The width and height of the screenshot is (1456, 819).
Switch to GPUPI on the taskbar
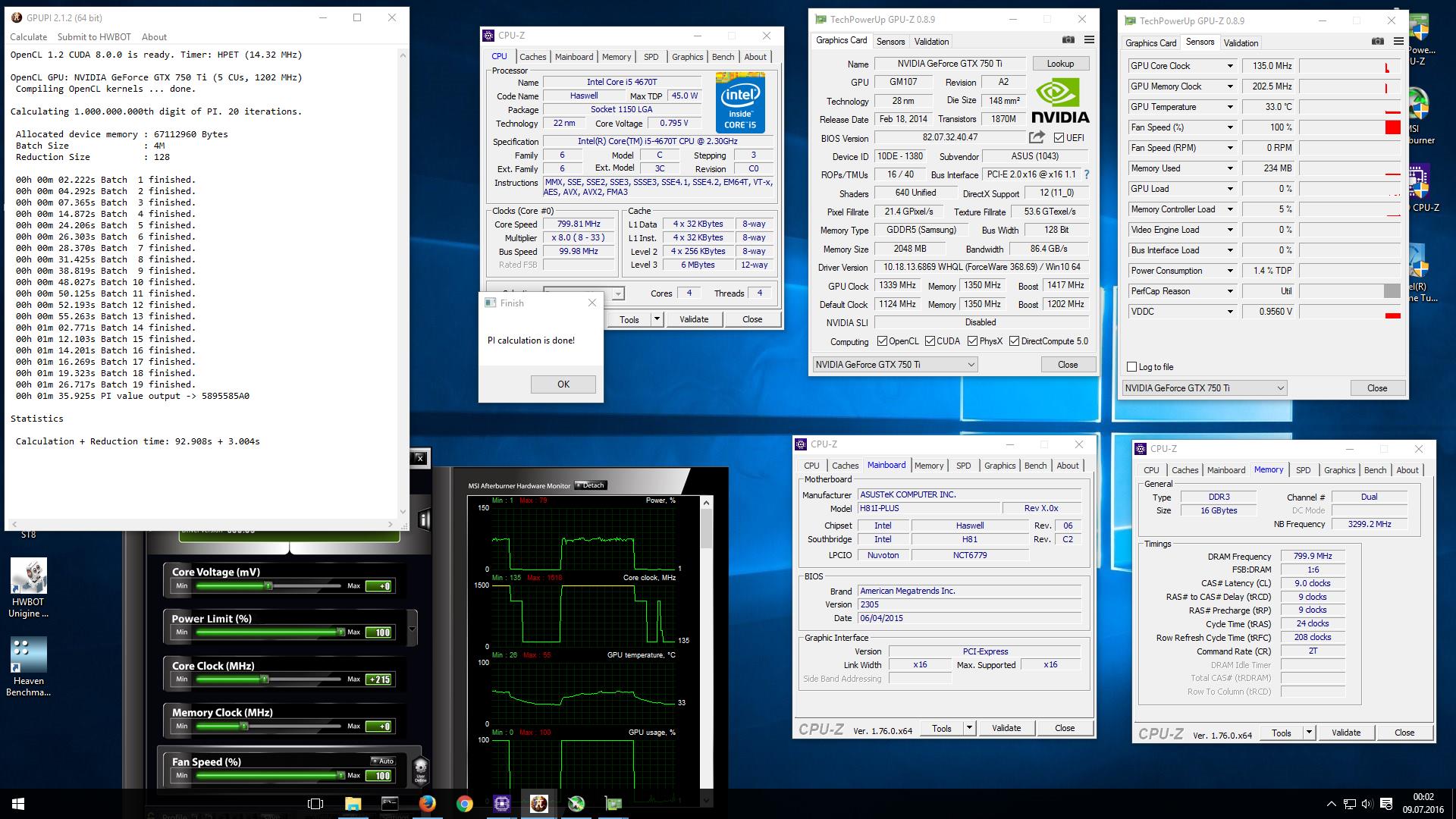click(538, 804)
